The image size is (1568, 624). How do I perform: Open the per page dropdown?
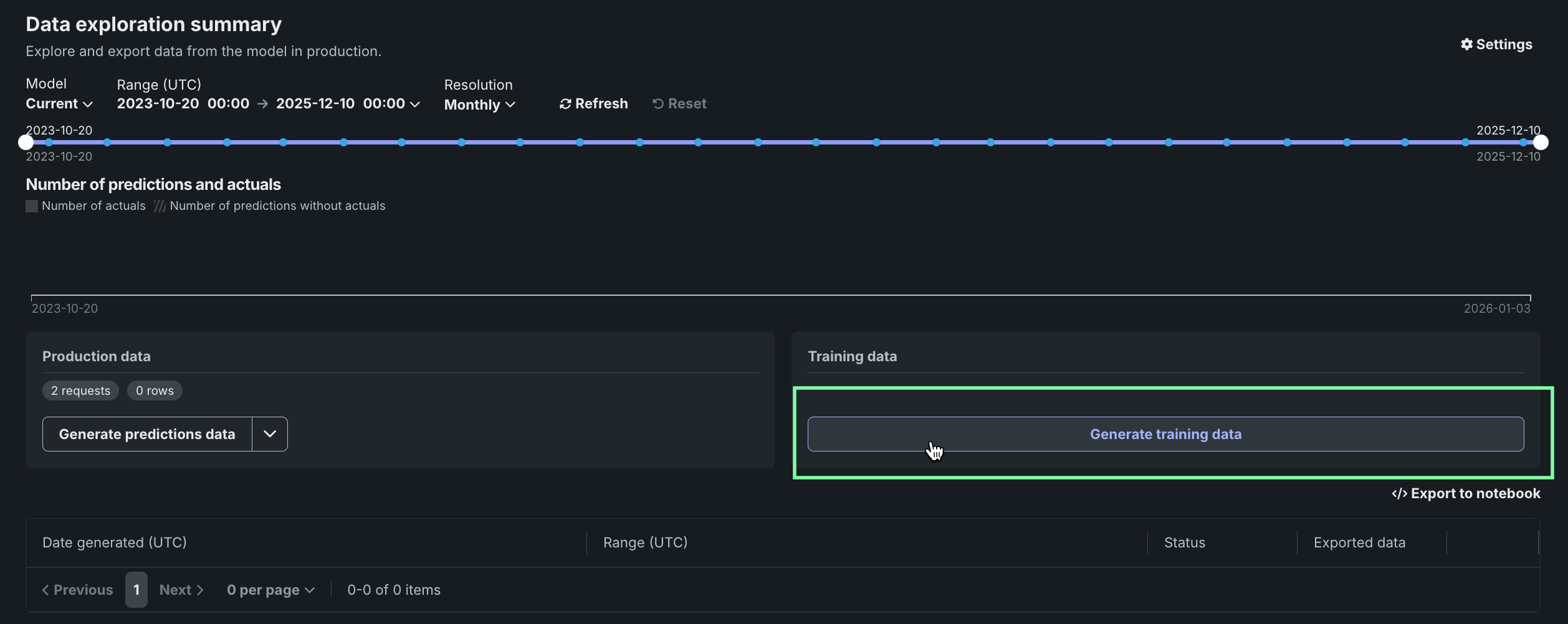pos(270,590)
